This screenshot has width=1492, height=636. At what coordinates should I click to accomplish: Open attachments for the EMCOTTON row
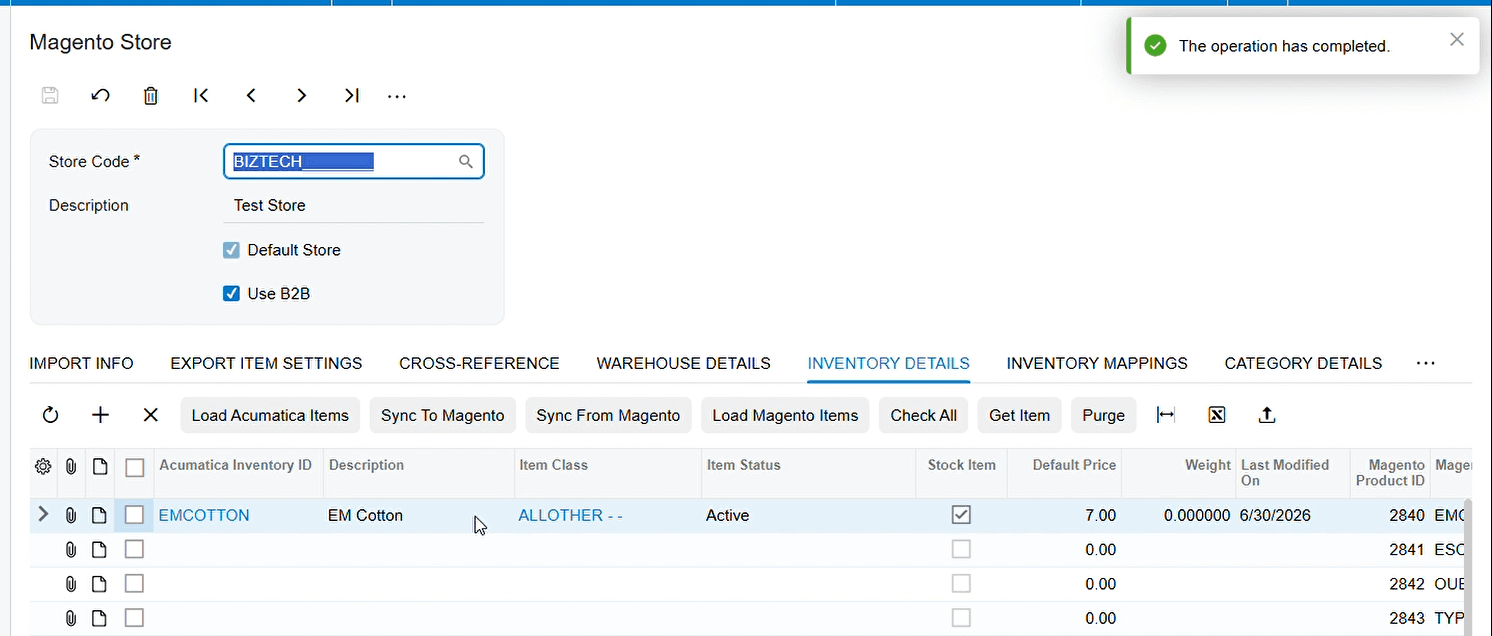point(71,516)
